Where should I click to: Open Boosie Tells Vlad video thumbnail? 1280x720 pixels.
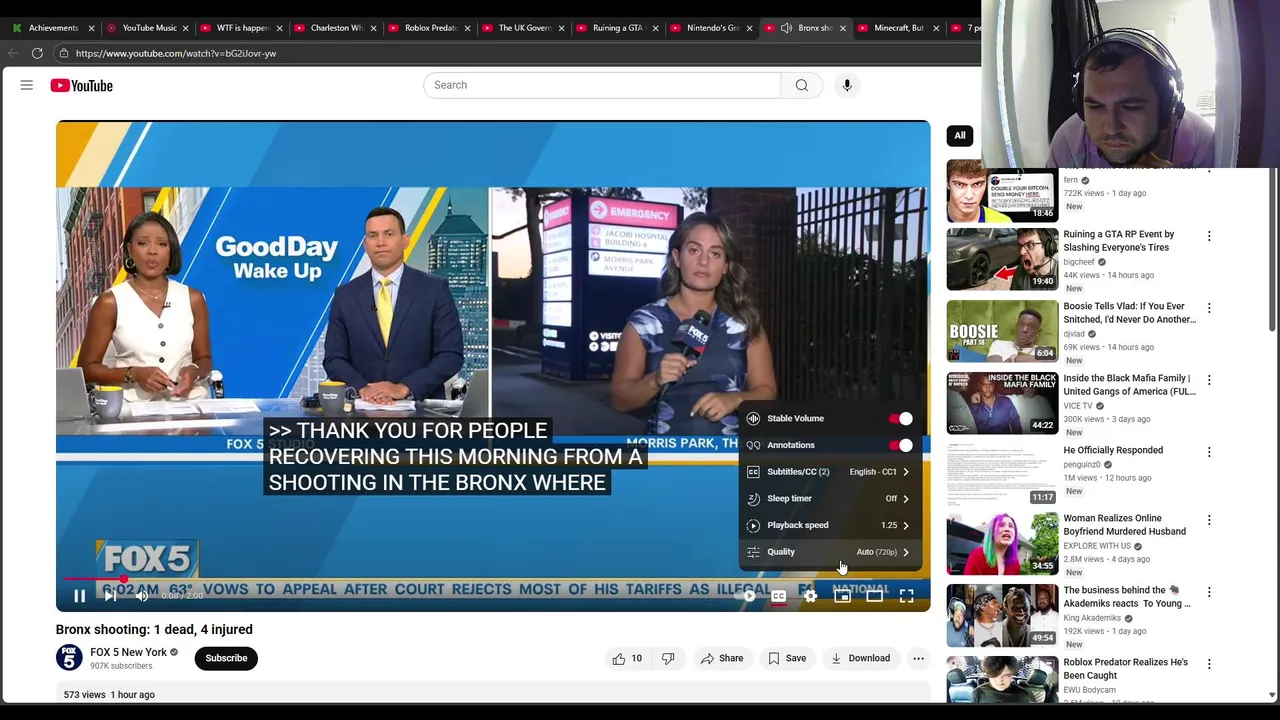(1002, 331)
